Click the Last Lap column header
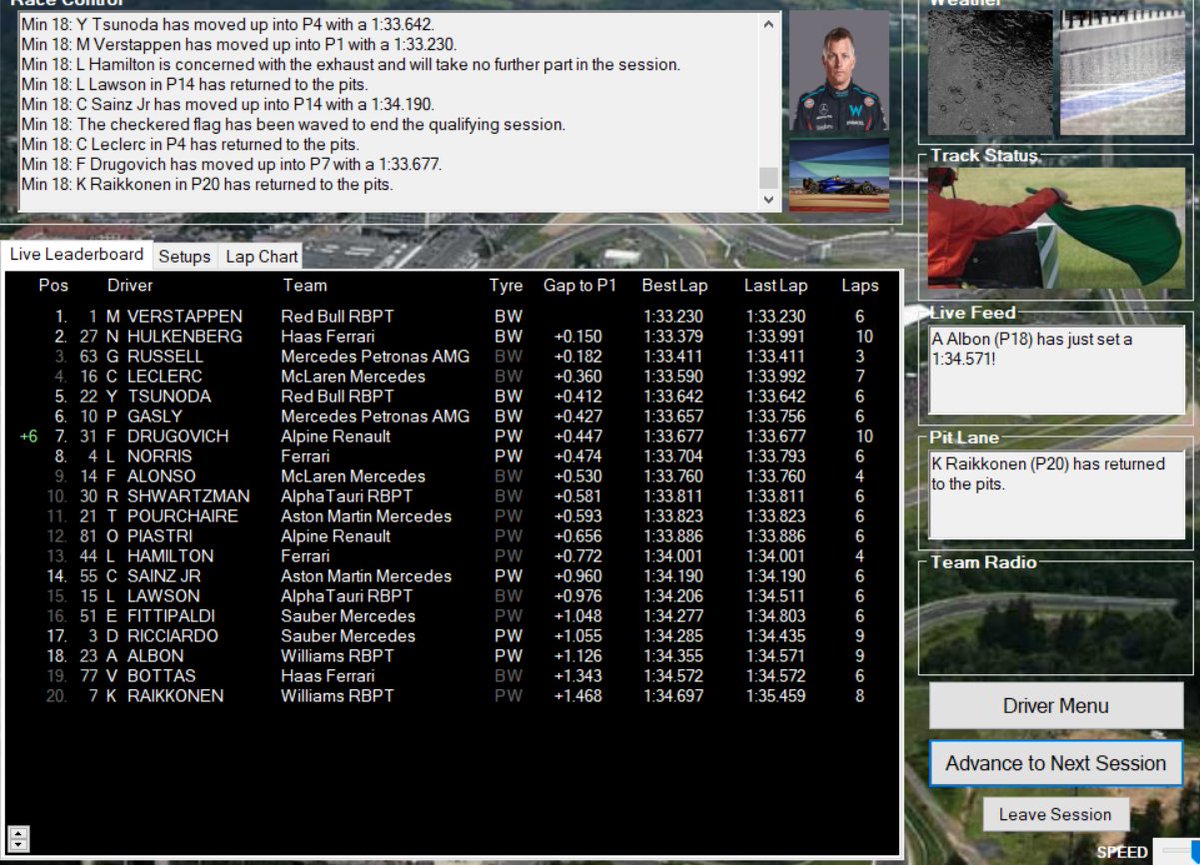Viewport: 1200px width, 865px height. coord(776,285)
